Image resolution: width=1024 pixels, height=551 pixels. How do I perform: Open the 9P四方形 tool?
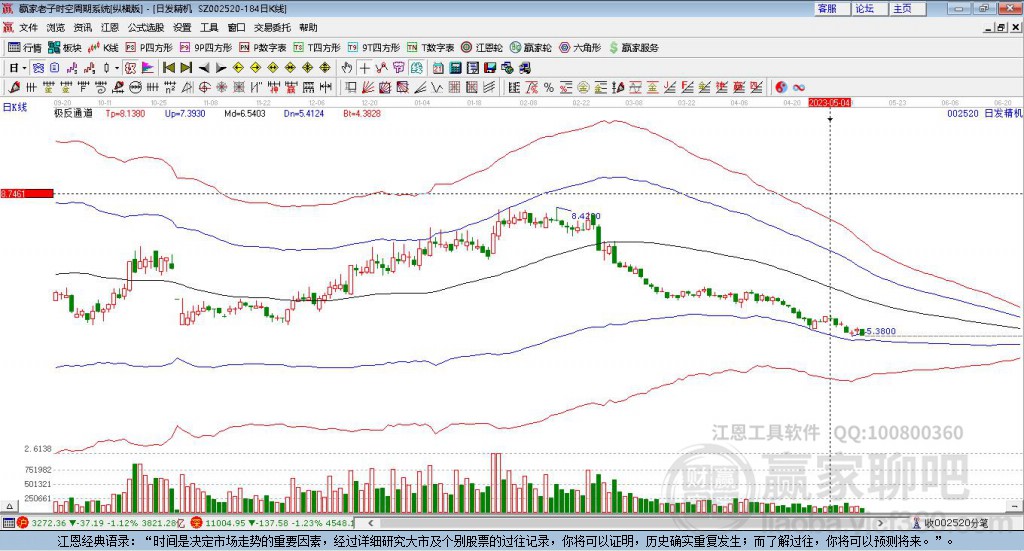[206, 48]
